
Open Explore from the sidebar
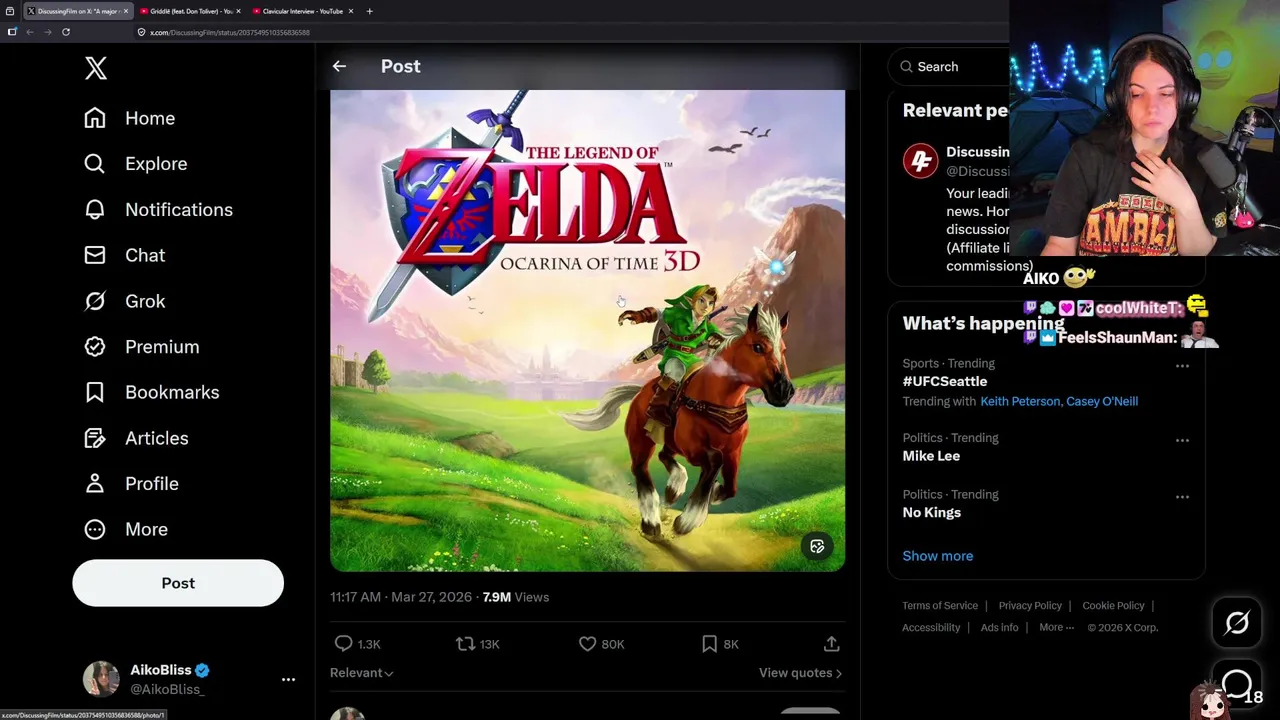pyautogui.click(x=135, y=164)
